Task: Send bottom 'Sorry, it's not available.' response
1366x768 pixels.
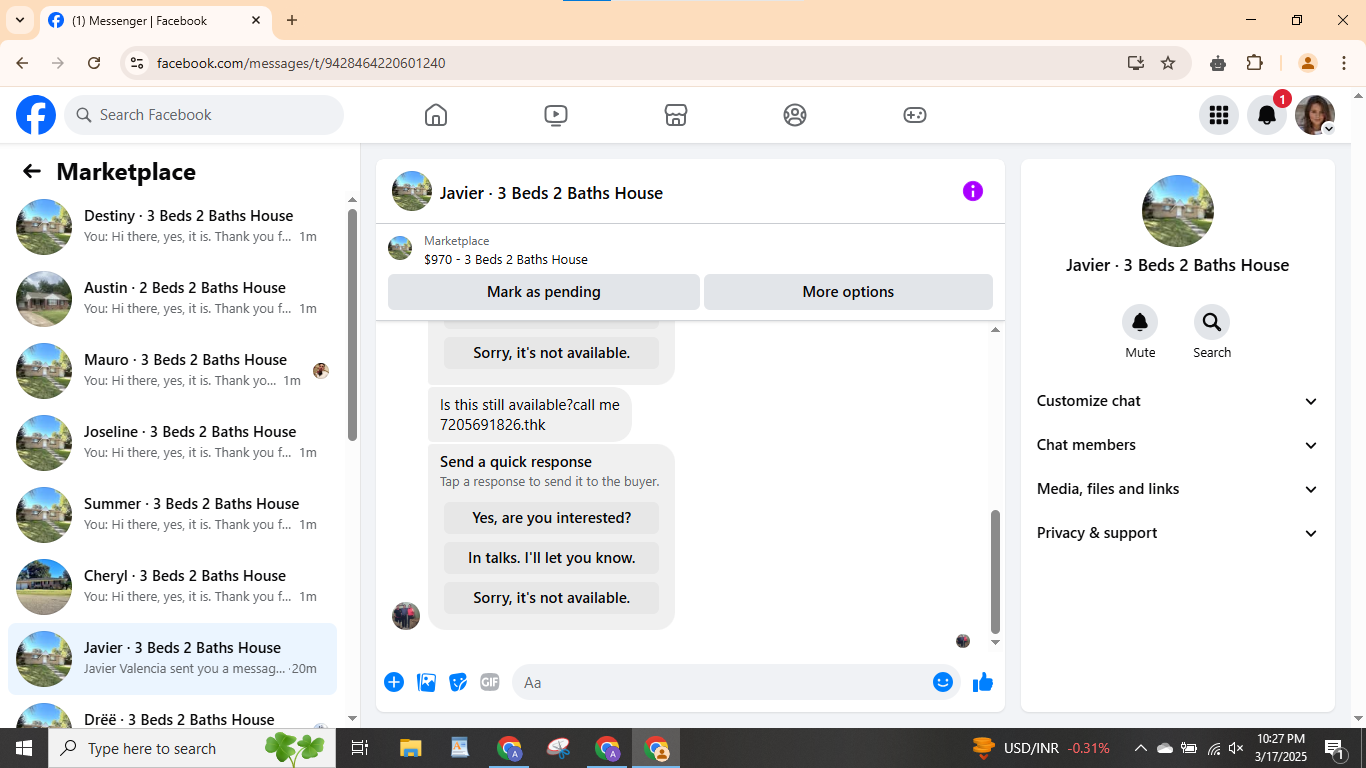Action: point(551,598)
